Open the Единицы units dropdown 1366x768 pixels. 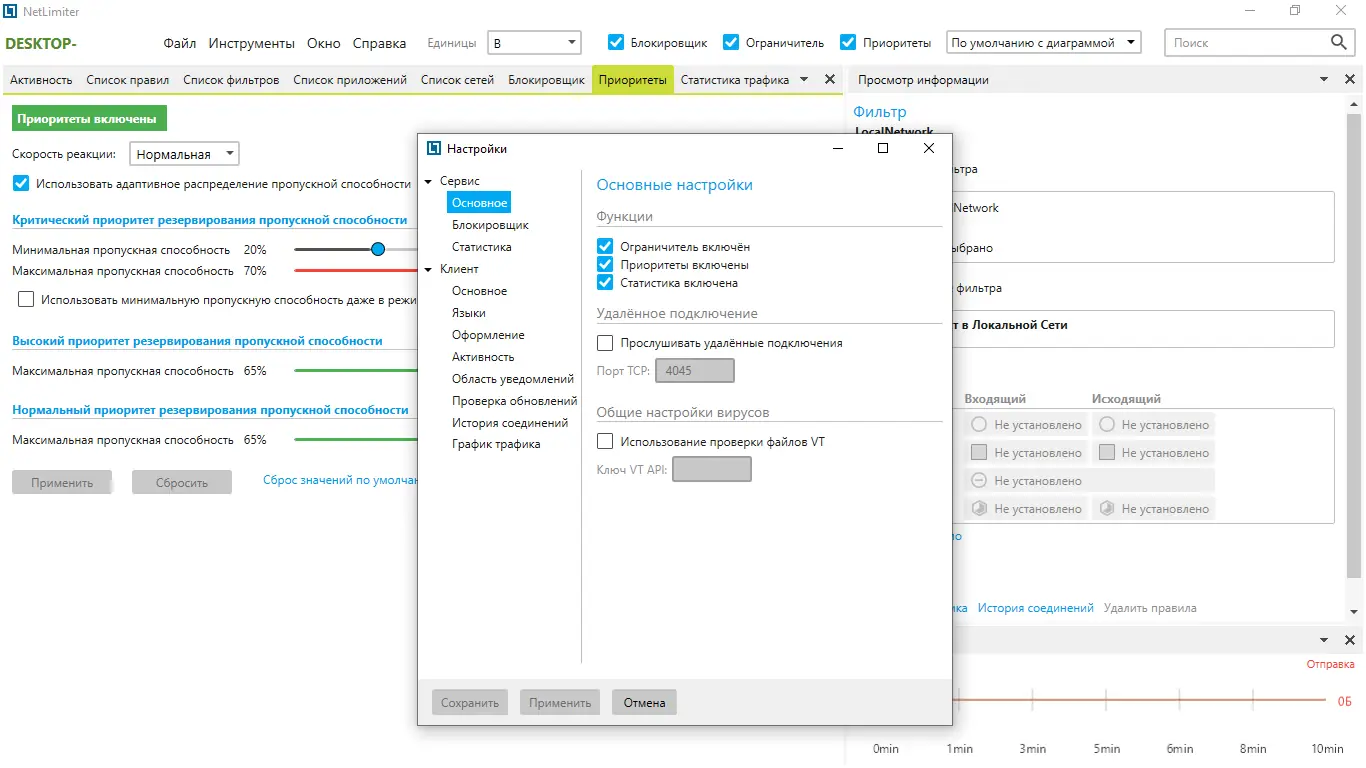point(534,42)
